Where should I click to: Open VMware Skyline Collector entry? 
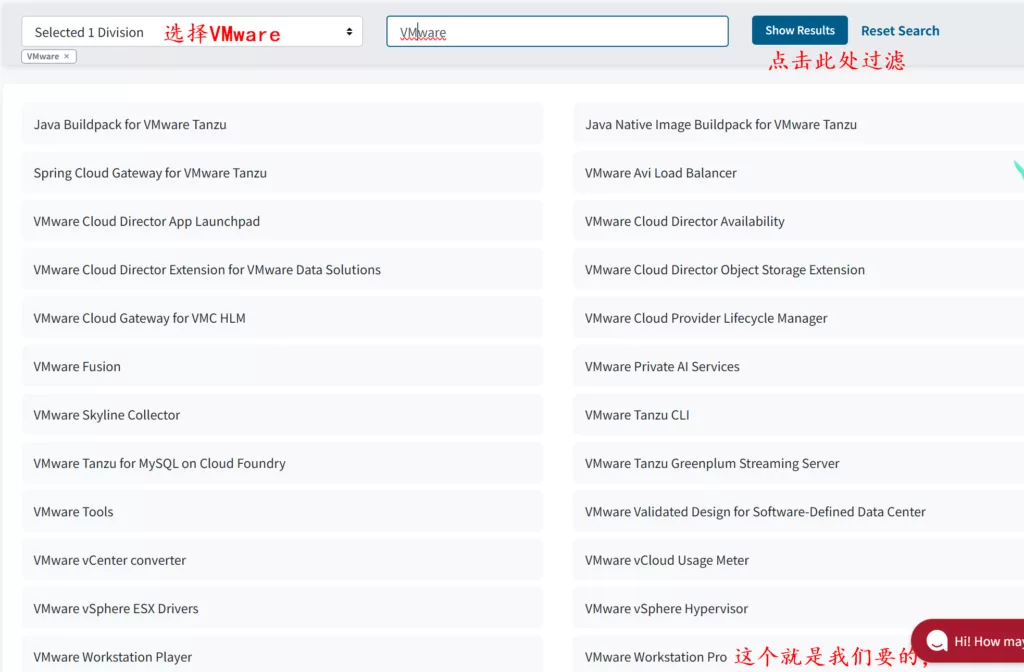click(x=107, y=415)
